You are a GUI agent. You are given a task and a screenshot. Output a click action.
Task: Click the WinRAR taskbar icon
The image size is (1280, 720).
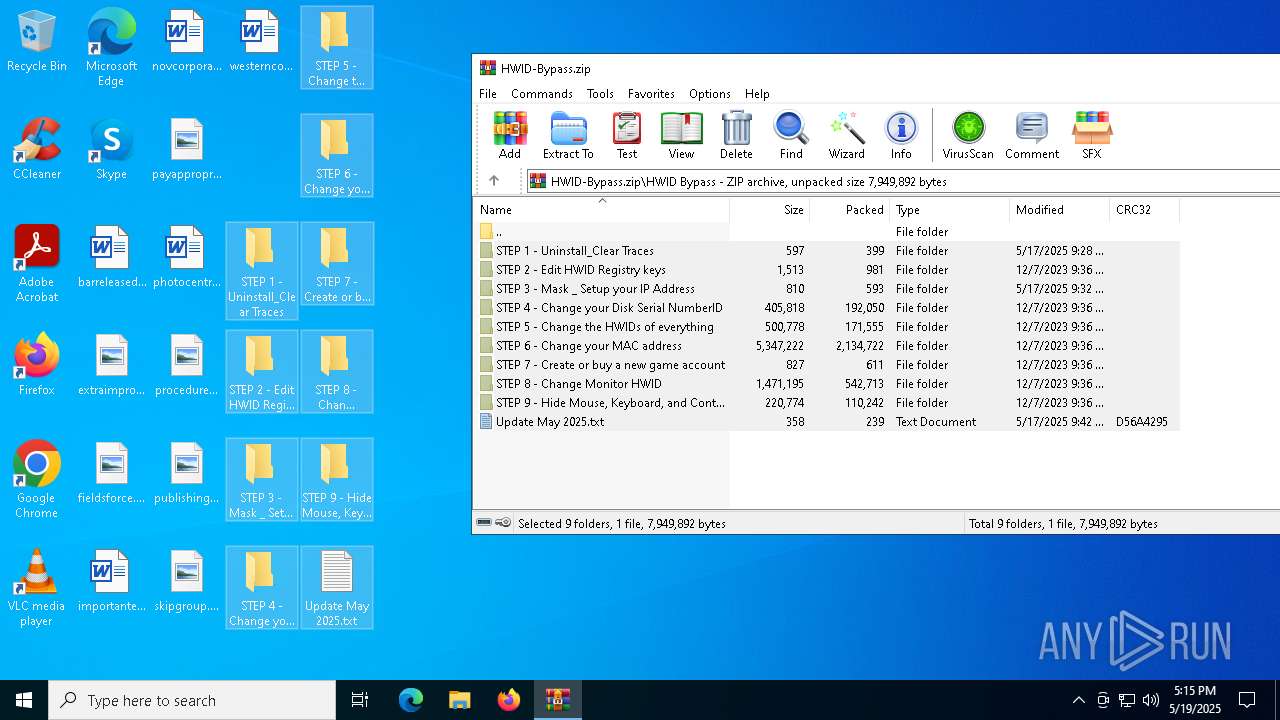click(x=557, y=700)
